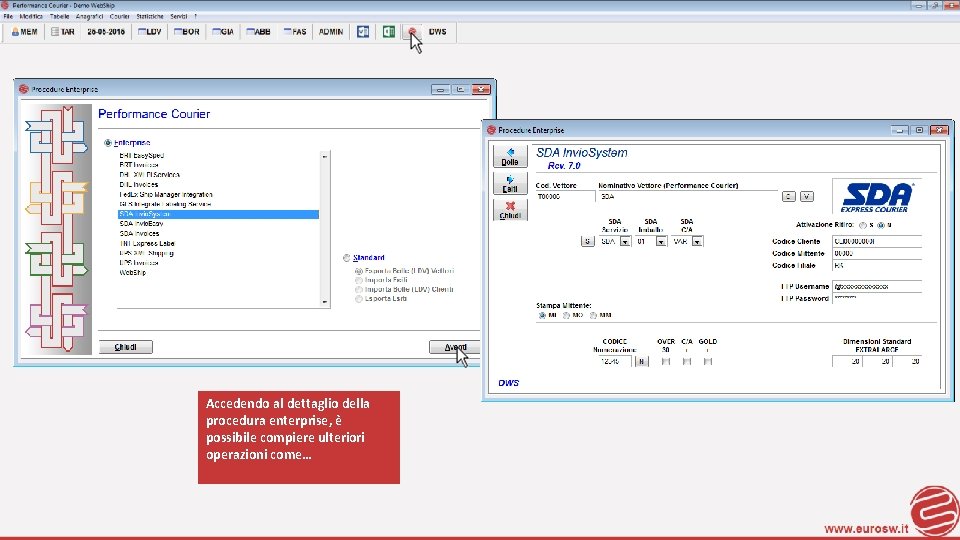The height and width of the screenshot is (540, 960).
Task: Open the Tabelle menu
Action: 59,17
